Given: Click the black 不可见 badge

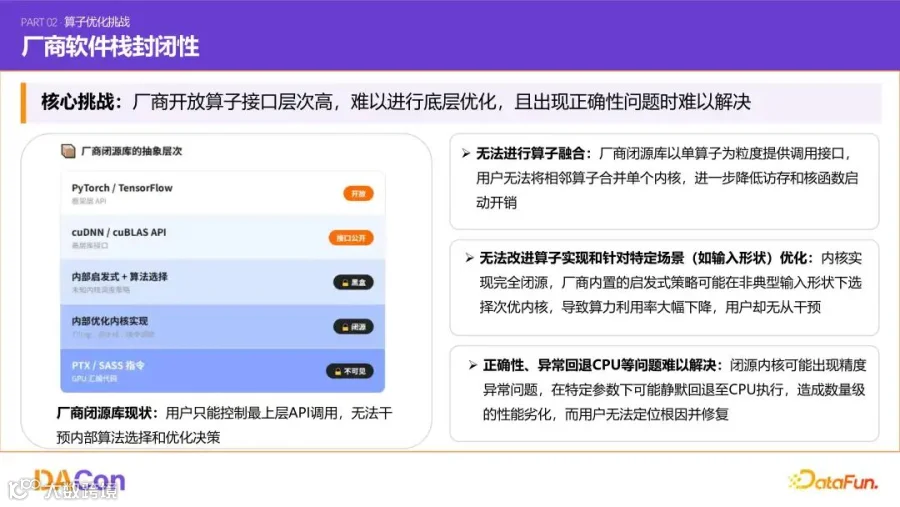Looking at the screenshot, I should [x=350, y=371].
